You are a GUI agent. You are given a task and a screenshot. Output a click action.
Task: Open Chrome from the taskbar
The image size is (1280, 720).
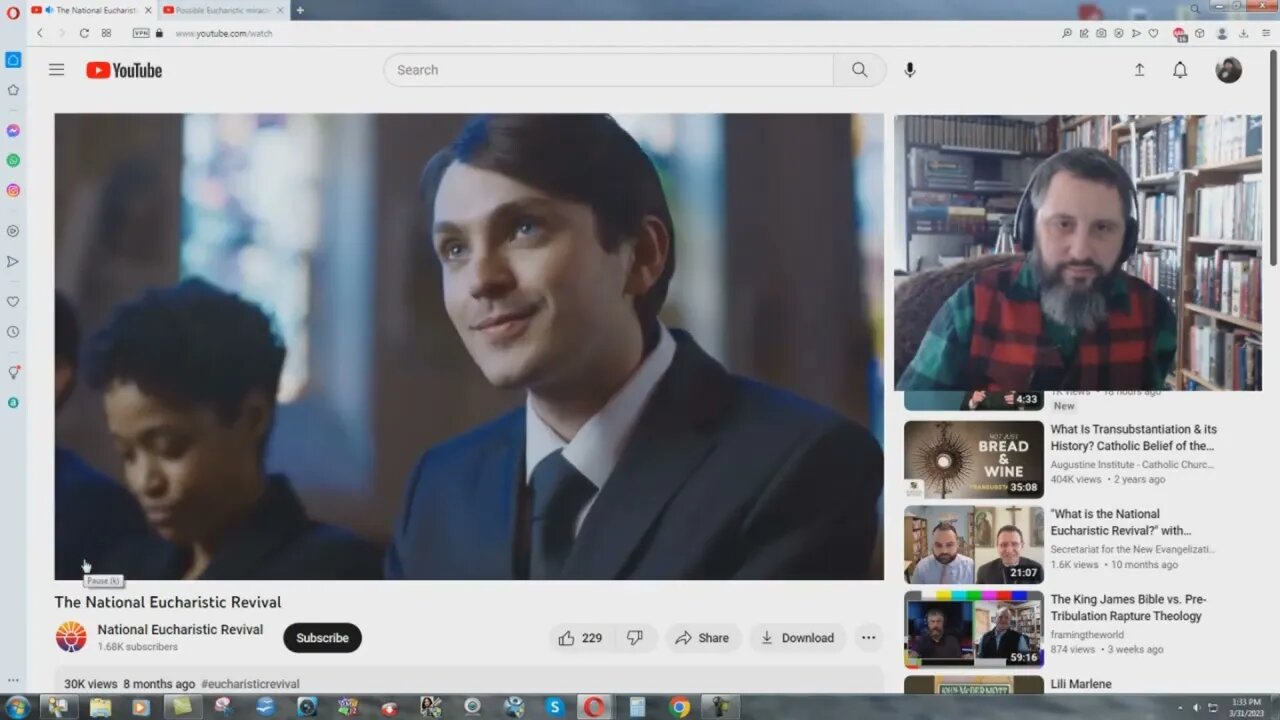pyautogui.click(x=680, y=707)
